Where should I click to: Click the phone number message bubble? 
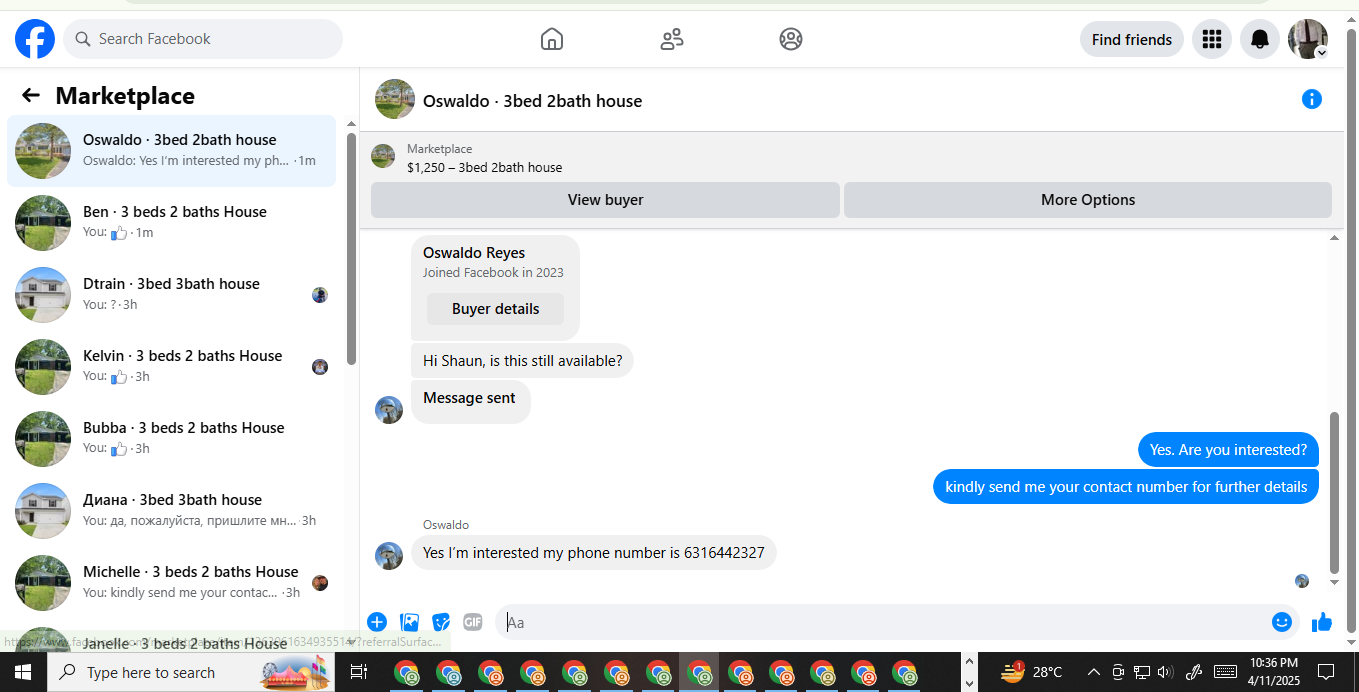coord(593,553)
